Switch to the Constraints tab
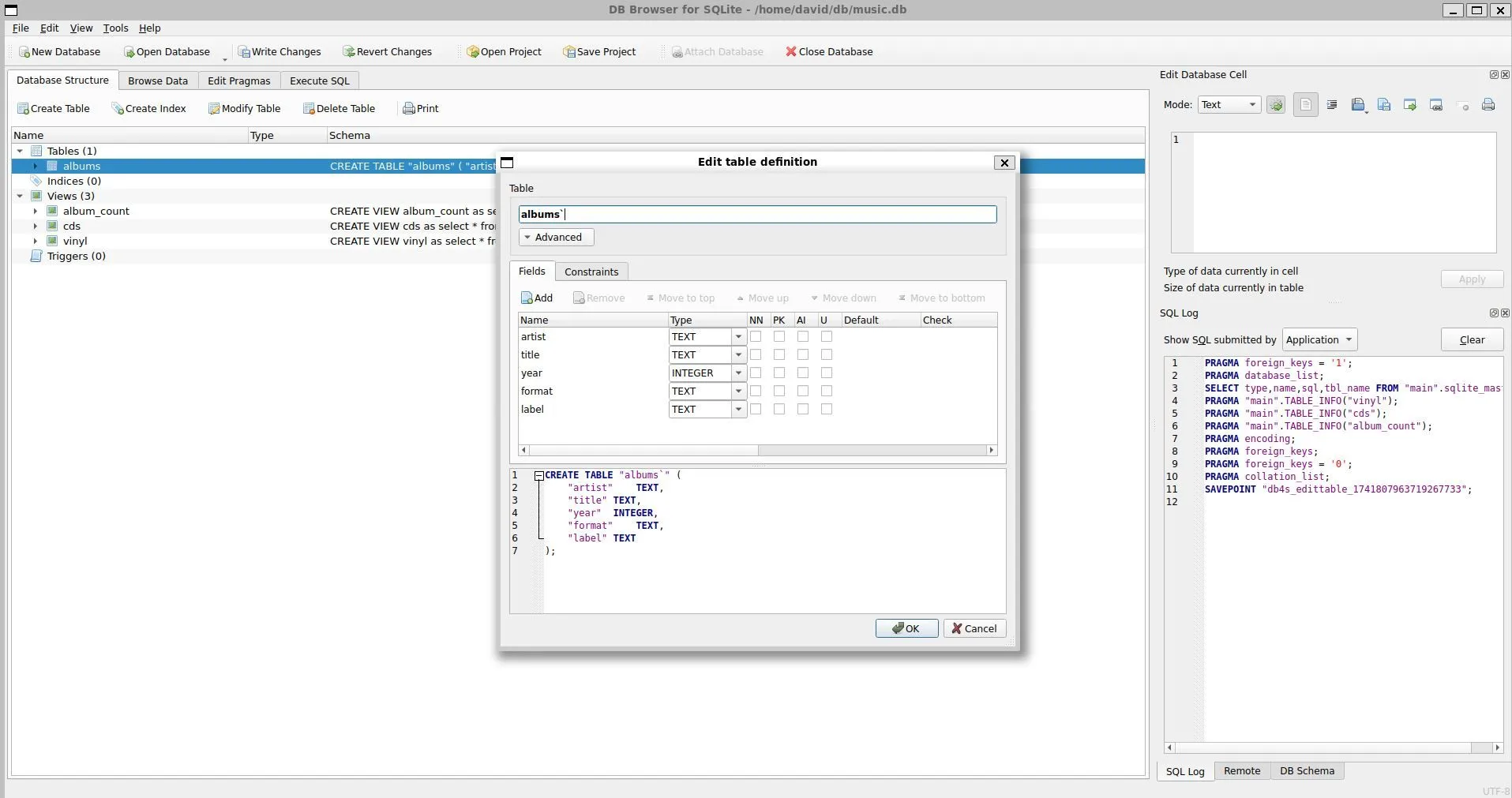1512x798 pixels. 591,272
